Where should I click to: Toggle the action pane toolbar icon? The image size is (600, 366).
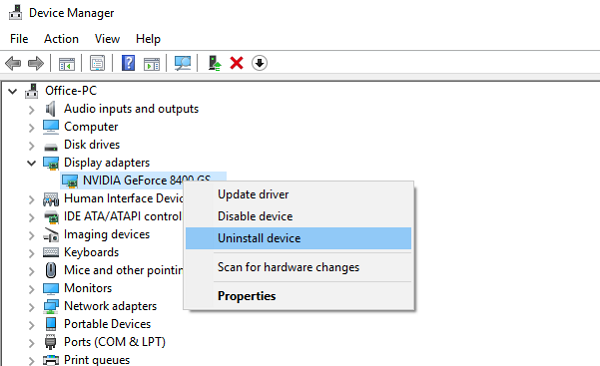[152, 64]
